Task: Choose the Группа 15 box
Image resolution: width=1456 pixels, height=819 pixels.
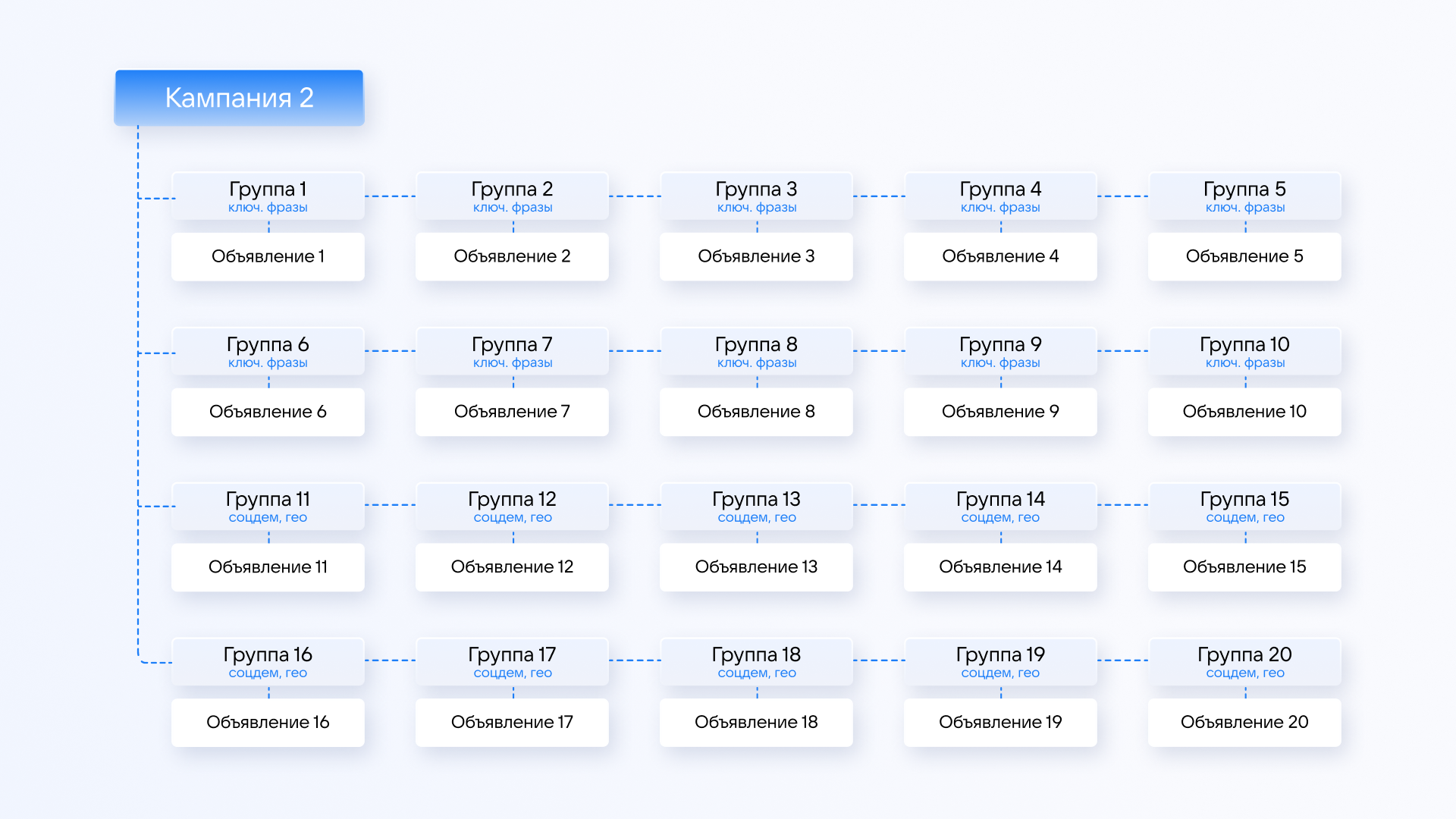Action: point(1244,507)
